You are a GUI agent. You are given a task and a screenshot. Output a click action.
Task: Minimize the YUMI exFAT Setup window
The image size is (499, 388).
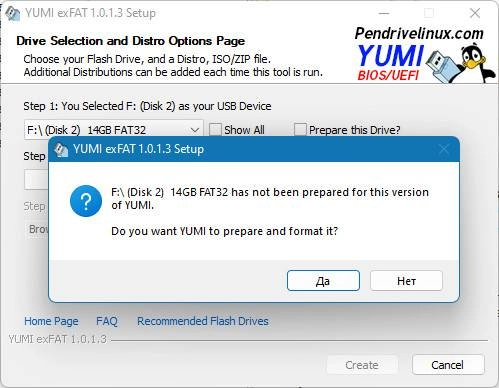(384, 13)
